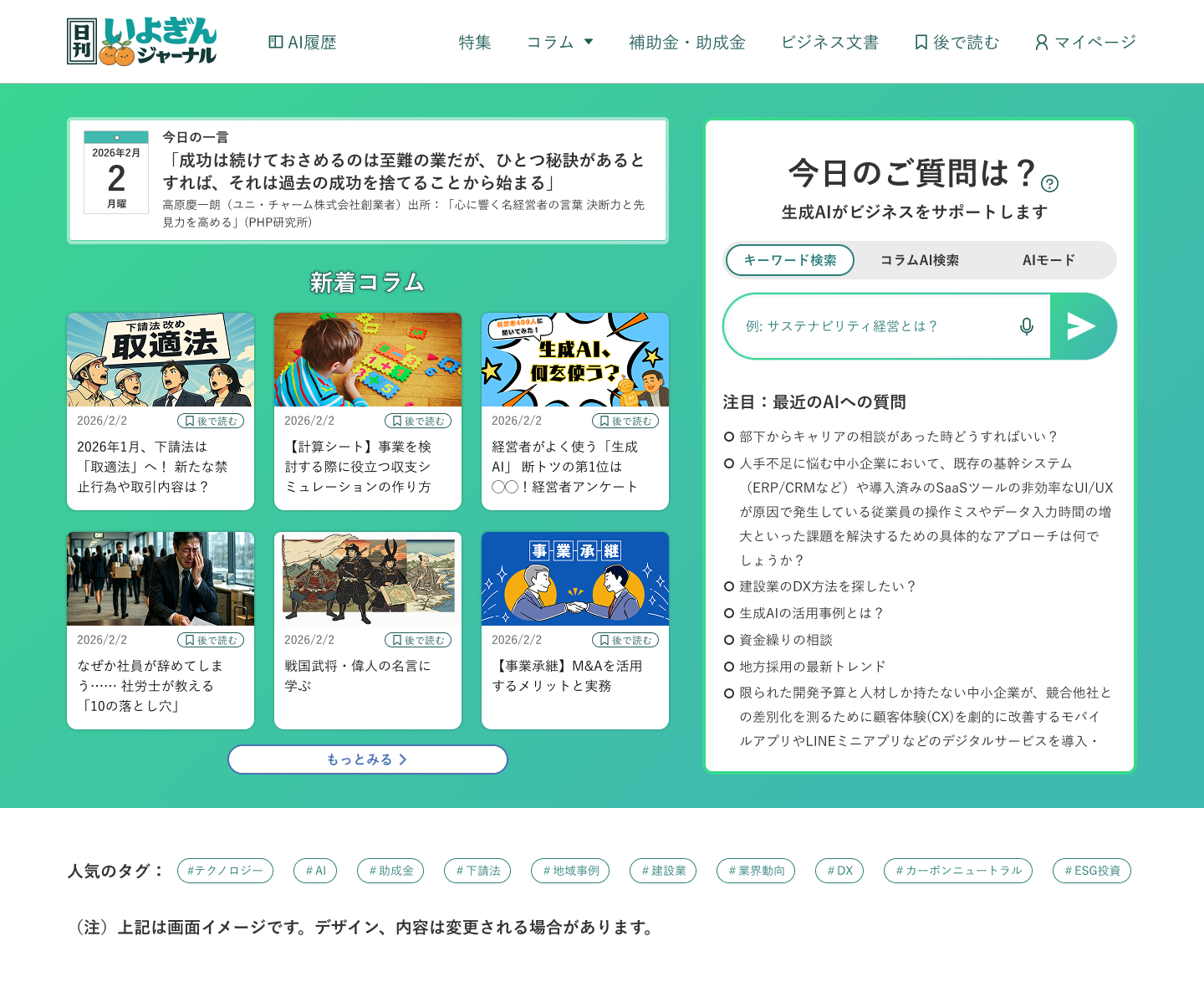Click the microphone voice input icon
Screen dimensions: 1204x987
1027,326
